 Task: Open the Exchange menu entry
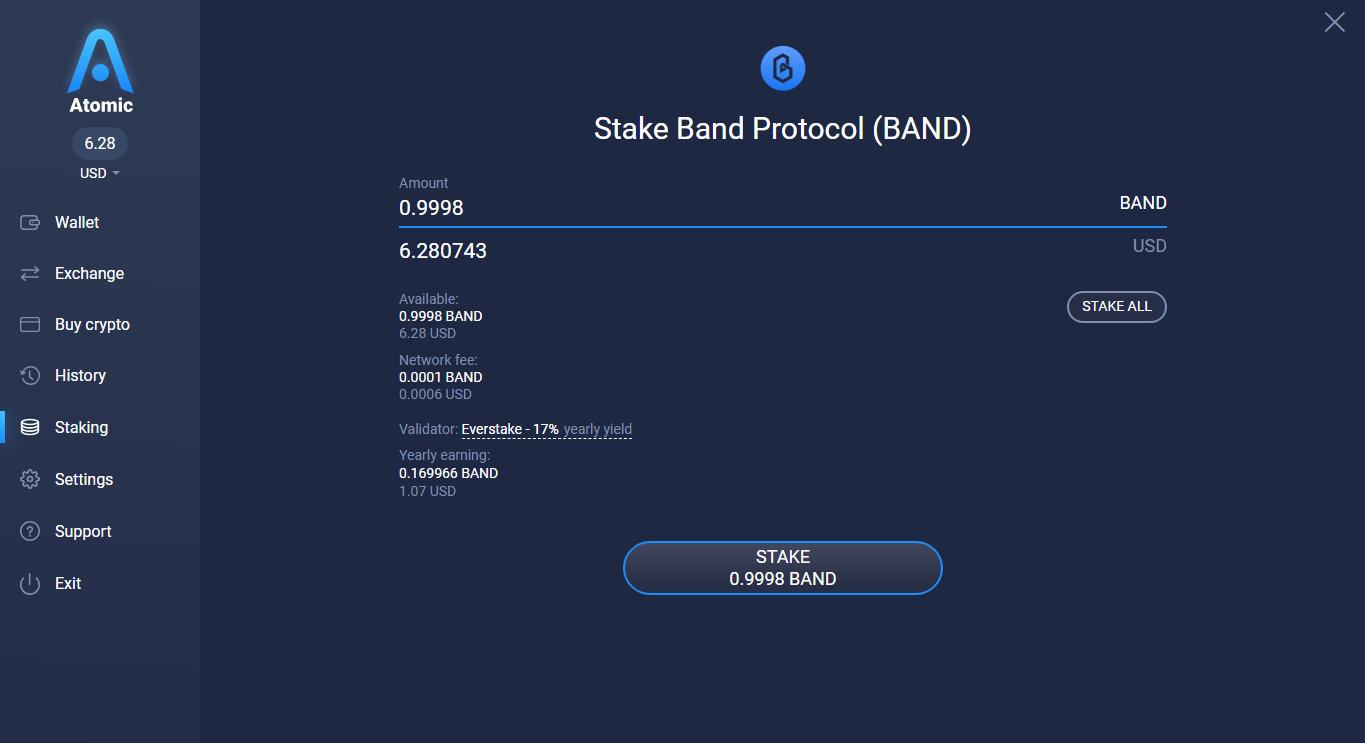[88, 272]
